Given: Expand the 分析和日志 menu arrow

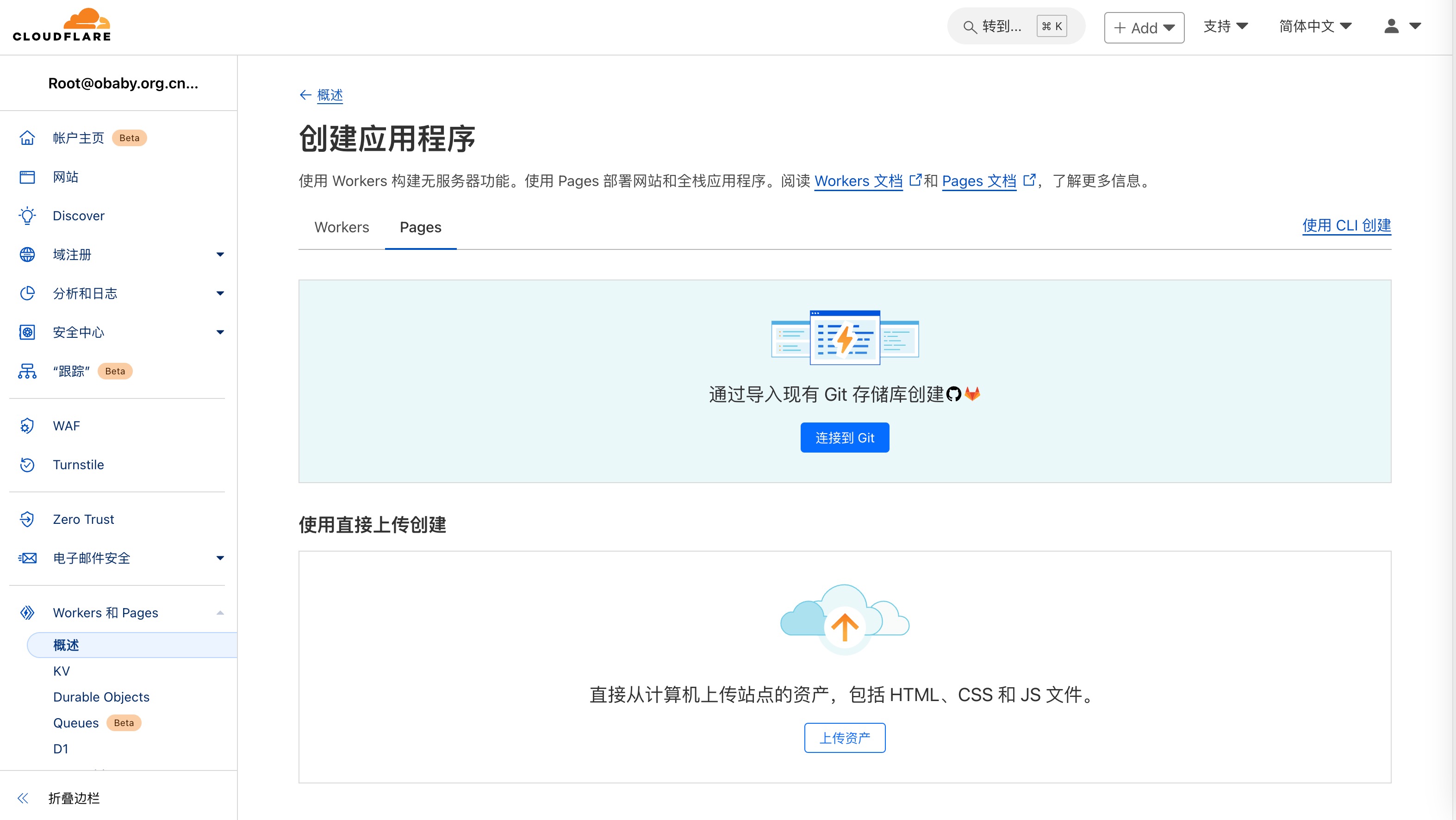Looking at the screenshot, I should [x=220, y=293].
